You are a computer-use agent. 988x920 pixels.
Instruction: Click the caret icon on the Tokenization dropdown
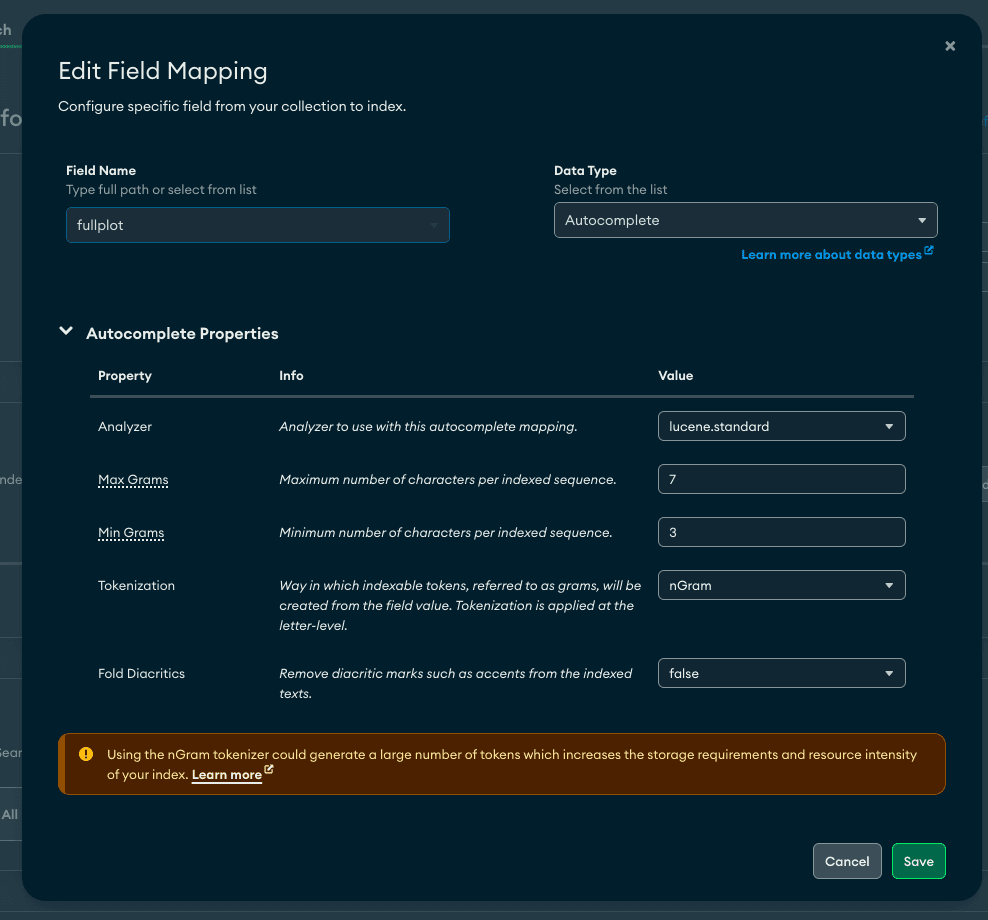click(888, 585)
